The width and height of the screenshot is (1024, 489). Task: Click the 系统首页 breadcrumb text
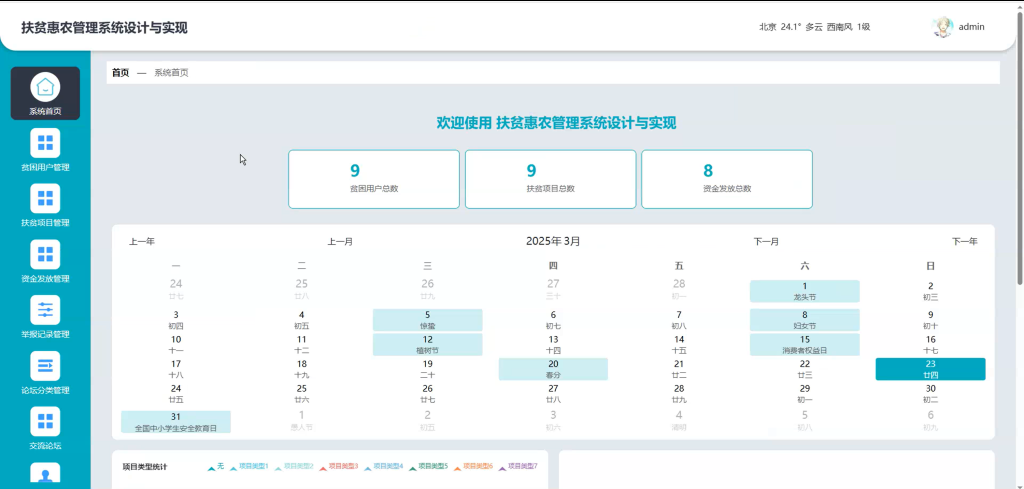(171, 72)
